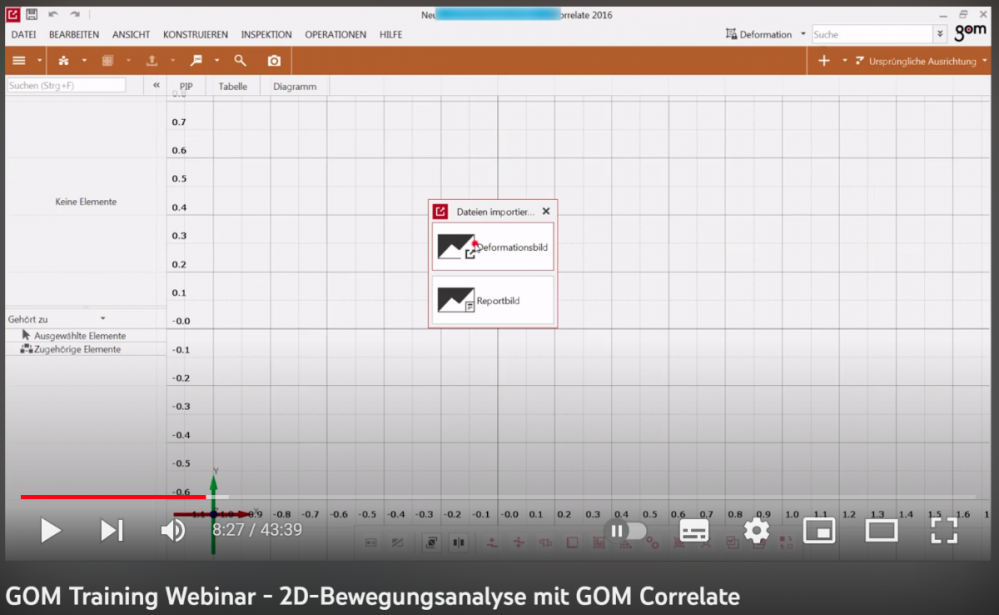Viewport: 999px width, 615px height.
Task: Choose Deformationsbild in import dialog
Action: (492, 247)
